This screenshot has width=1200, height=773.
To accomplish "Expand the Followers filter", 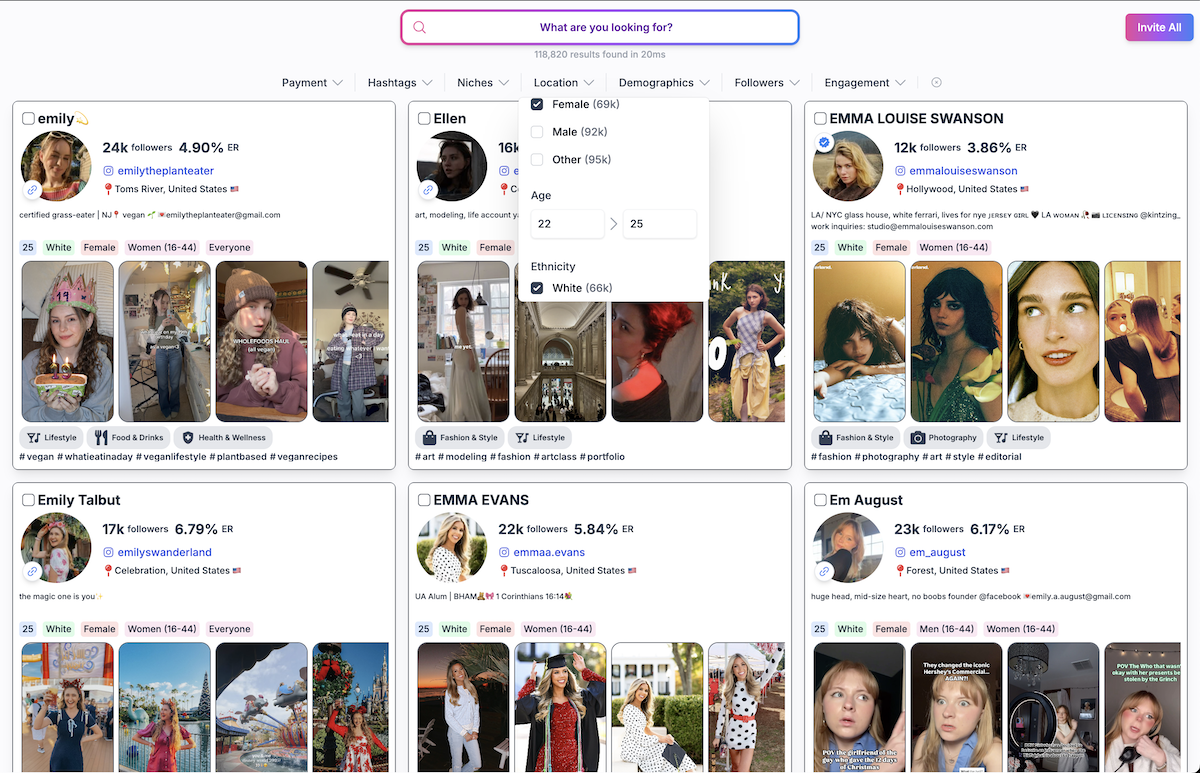I will click(766, 82).
